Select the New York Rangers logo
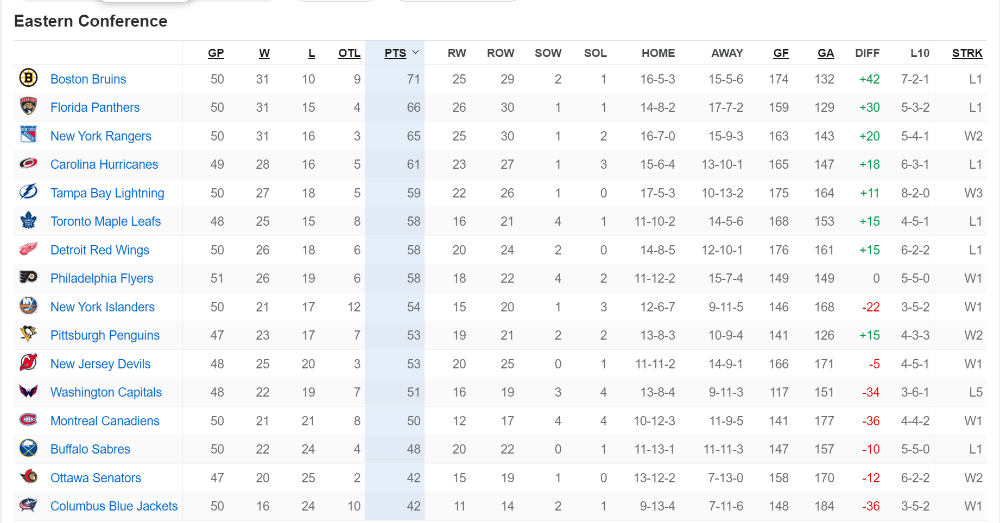This screenshot has height=523, width=1000. point(28,135)
